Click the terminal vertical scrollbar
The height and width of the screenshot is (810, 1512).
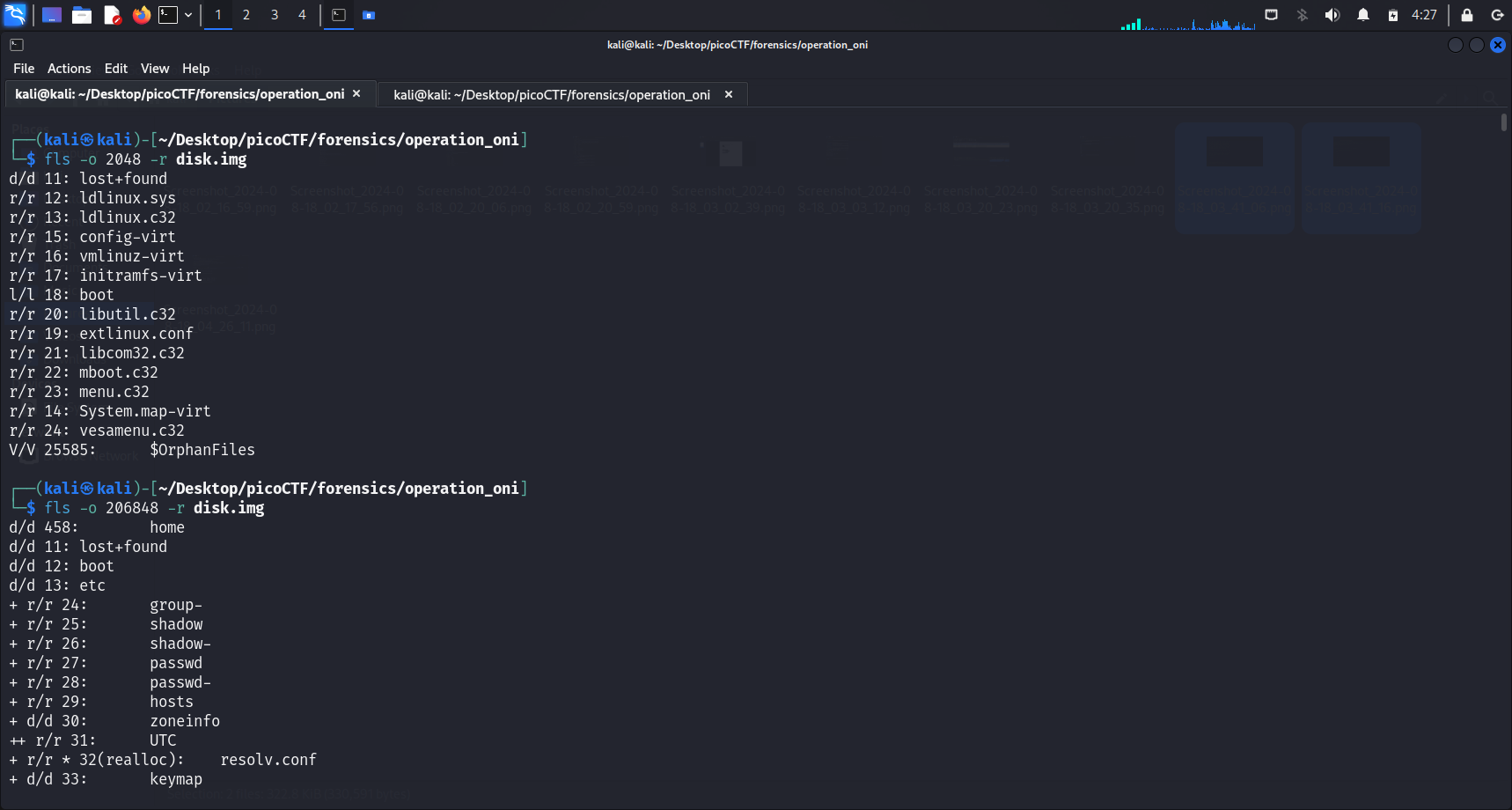(x=1504, y=123)
